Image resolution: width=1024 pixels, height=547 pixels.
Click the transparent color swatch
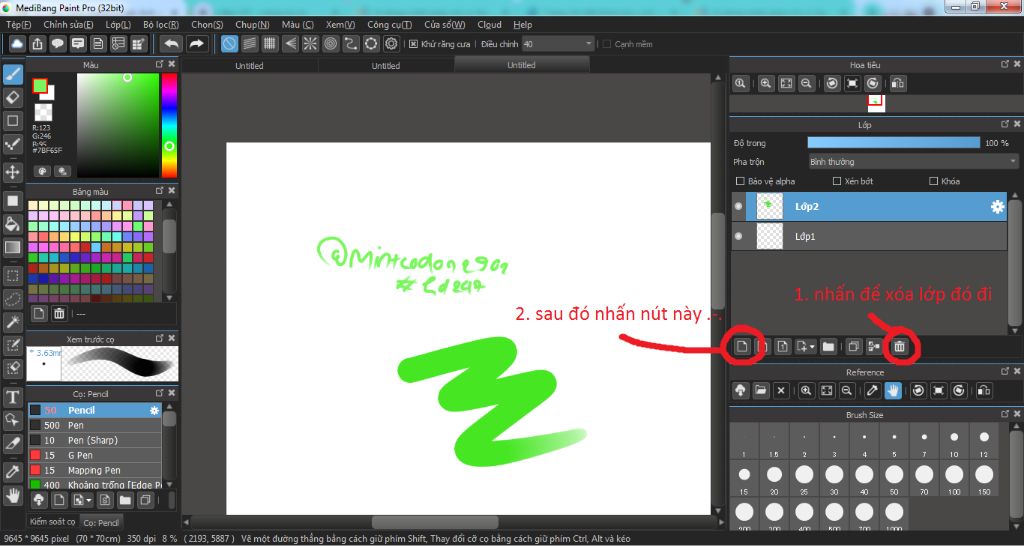pos(43,112)
